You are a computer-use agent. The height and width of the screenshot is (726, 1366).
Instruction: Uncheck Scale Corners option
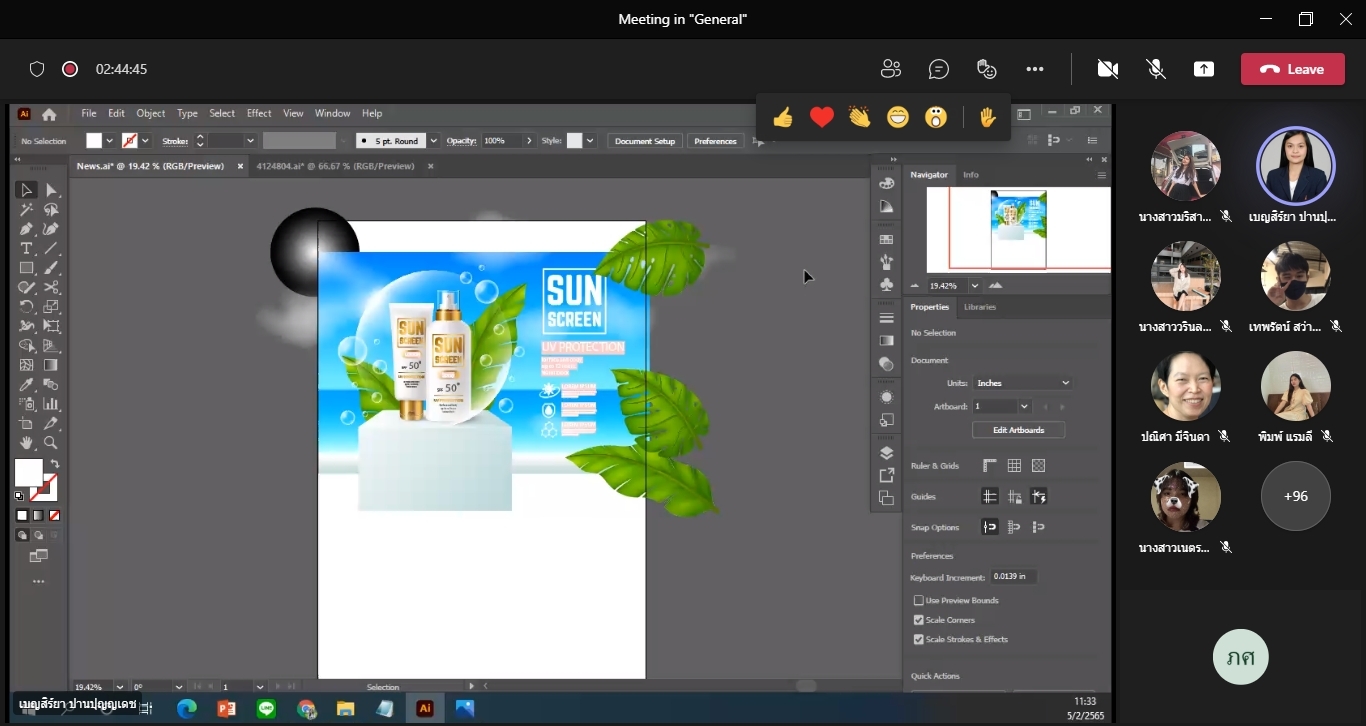[x=919, y=620]
